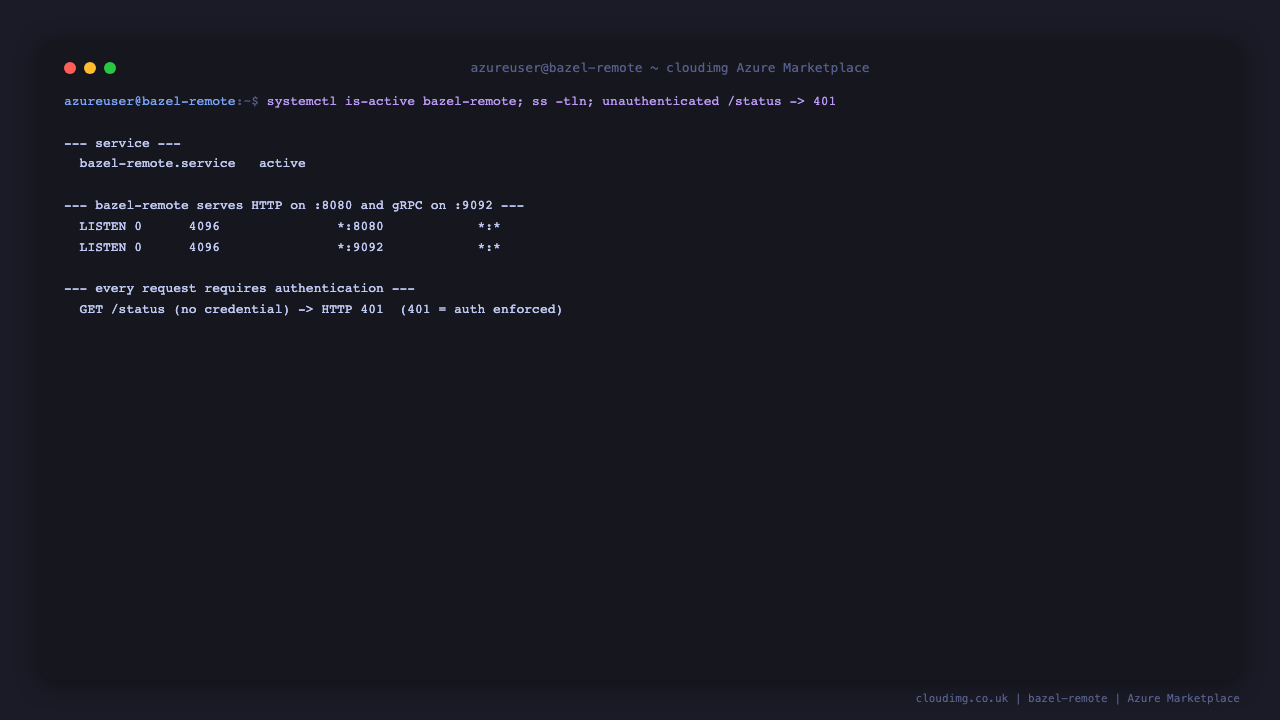Screen dimensions: 1280x720
Task: Click '(401 = auth enforced)' note
Action: 482,309
